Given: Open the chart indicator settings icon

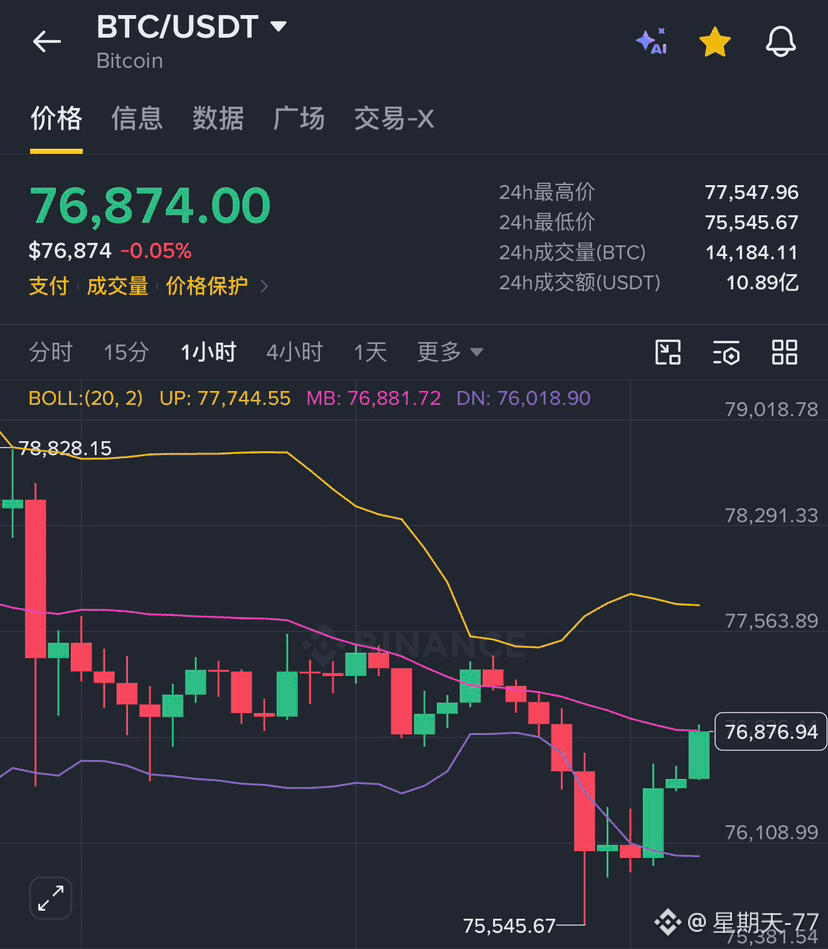Looking at the screenshot, I should tap(726, 352).
